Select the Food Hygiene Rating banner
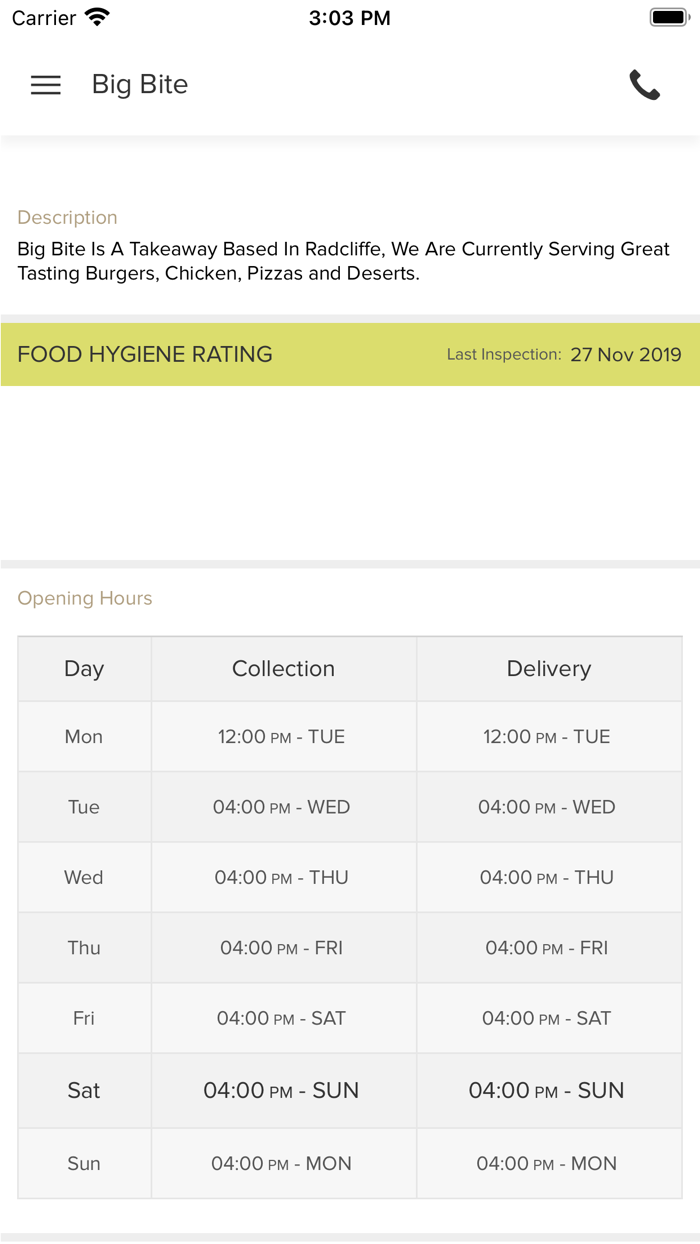Viewport: 700px width, 1244px height. [x=145, y=354]
